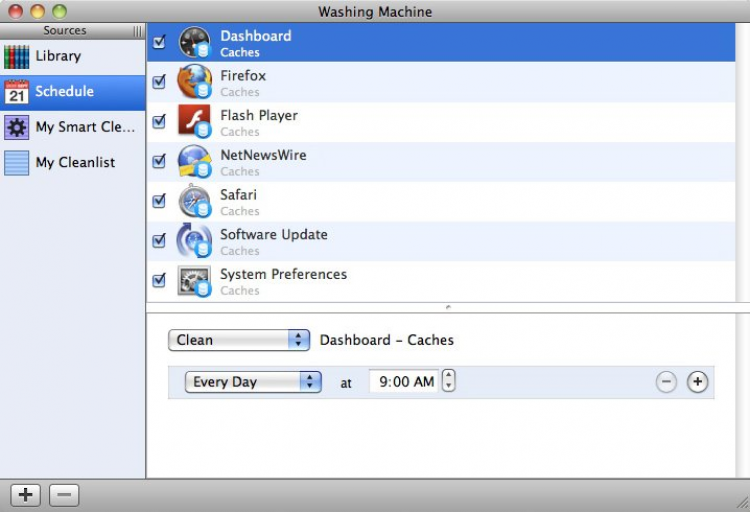This screenshot has width=750, height=512.
Task: Click the Dashboard app icon
Action: click(194, 42)
